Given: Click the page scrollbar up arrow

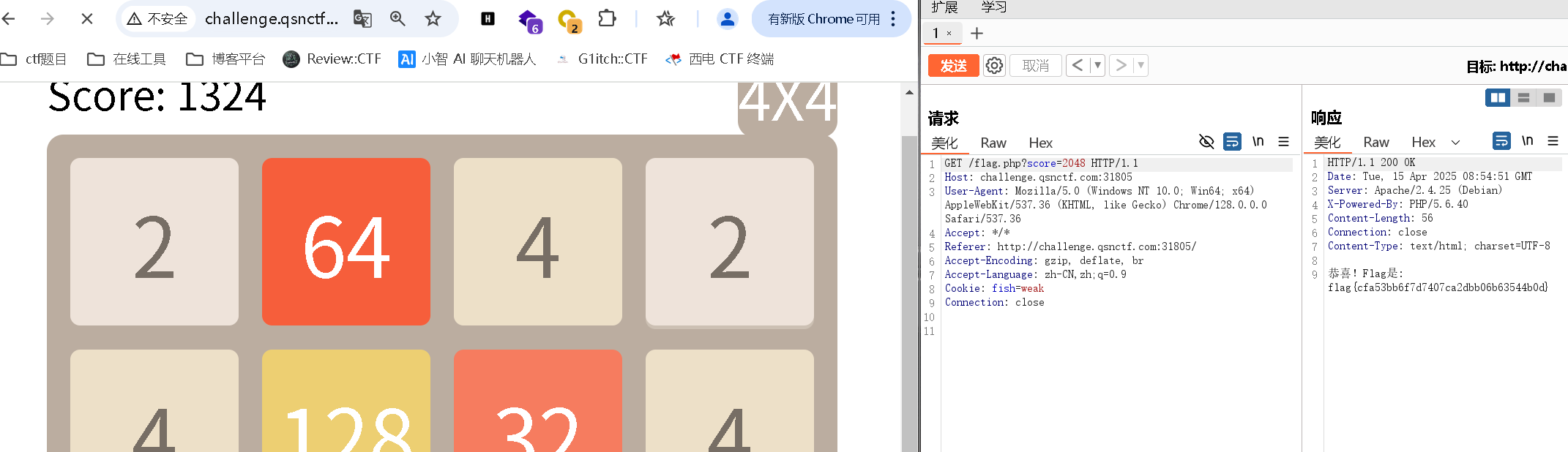Looking at the screenshot, I should click(909, 92).
